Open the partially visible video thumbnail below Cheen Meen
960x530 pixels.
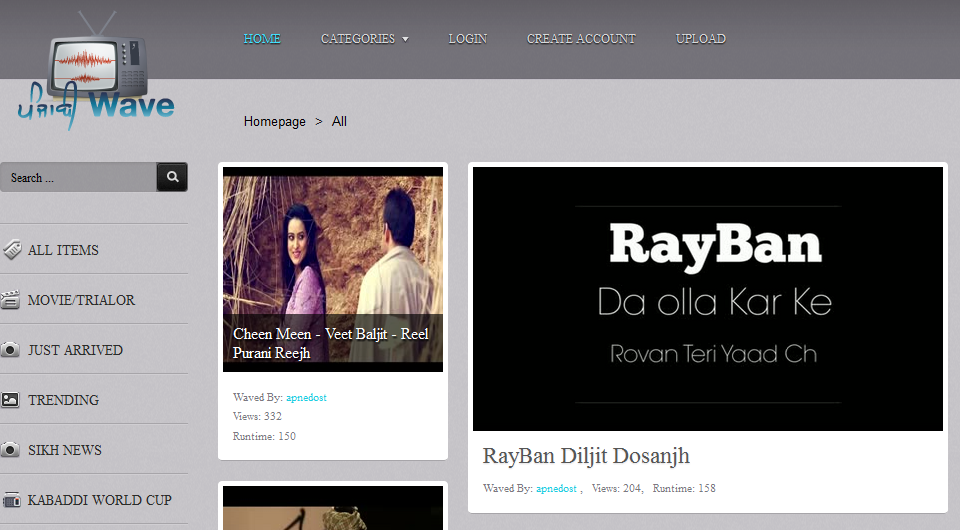coord(333,508)
